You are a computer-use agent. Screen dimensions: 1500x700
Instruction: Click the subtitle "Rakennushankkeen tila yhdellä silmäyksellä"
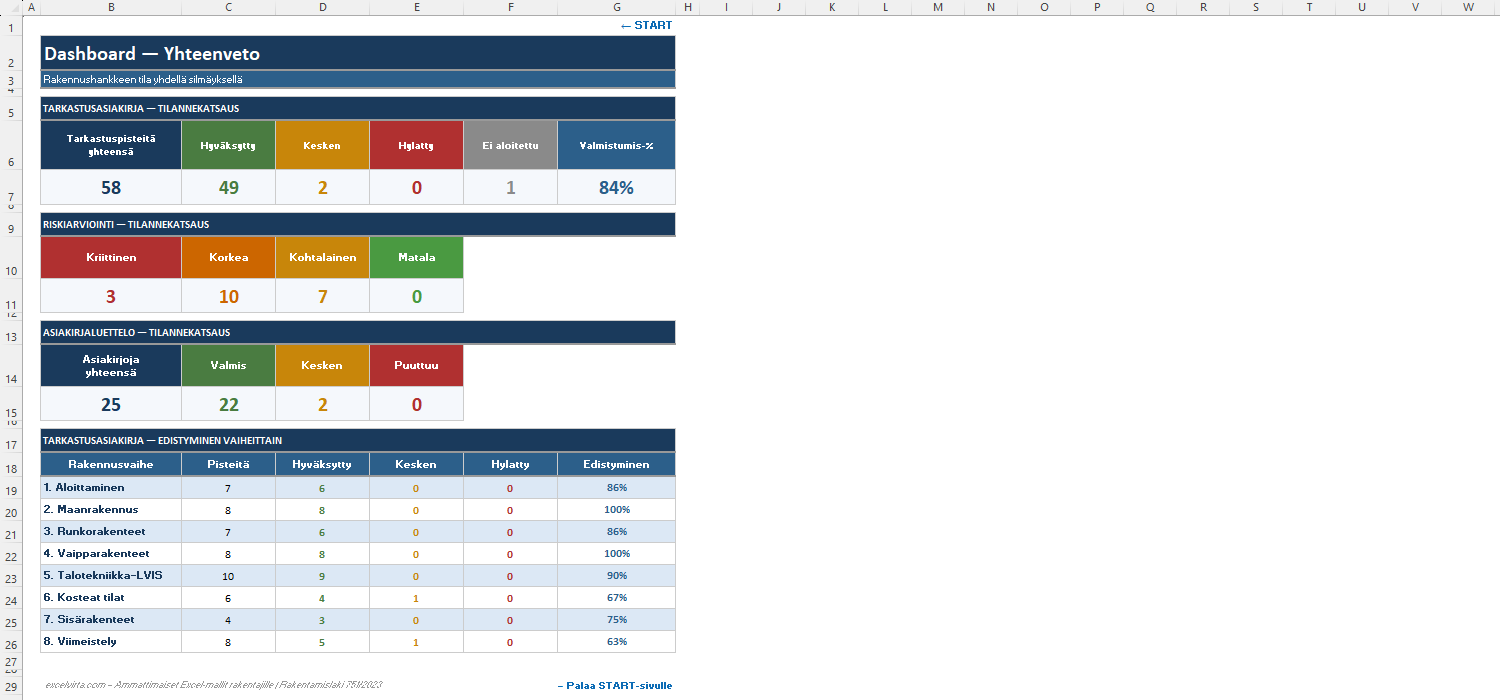tap(358, 80)
